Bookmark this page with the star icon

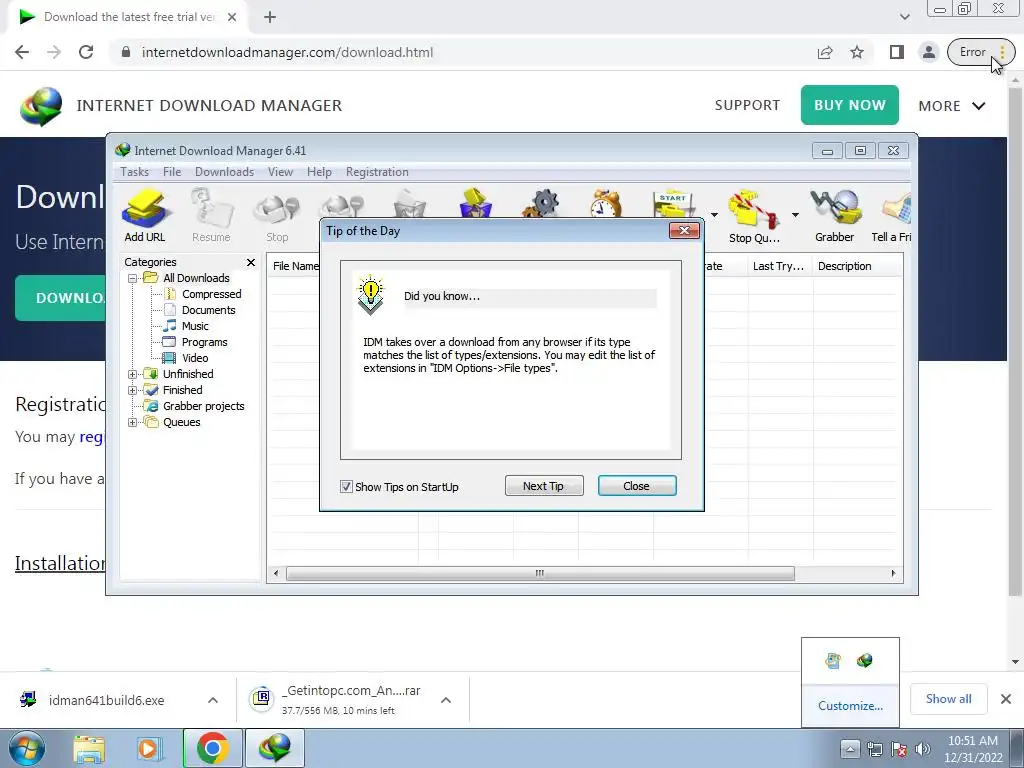tap(857, 52)
